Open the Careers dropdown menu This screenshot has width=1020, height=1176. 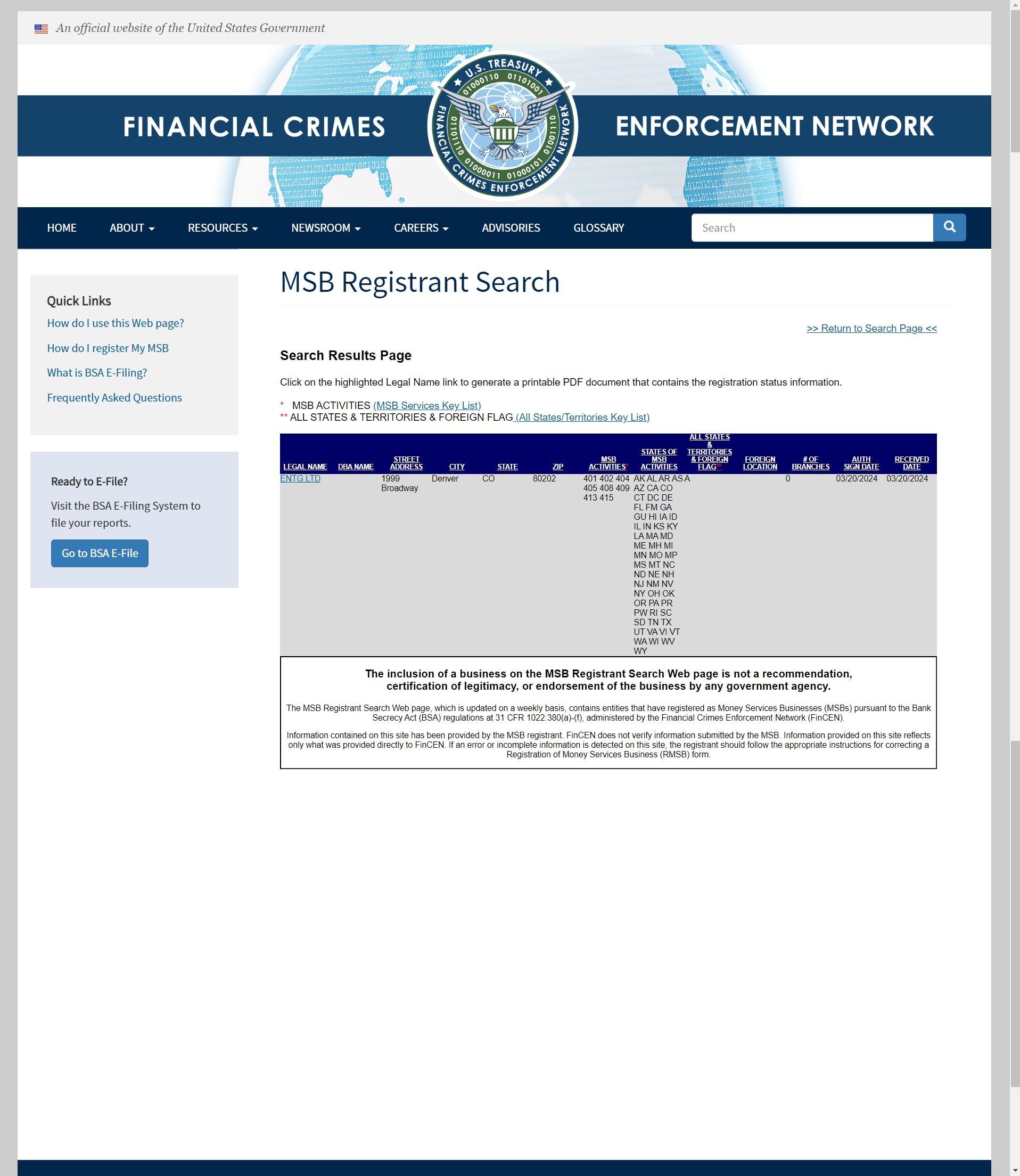coord(421,228)
